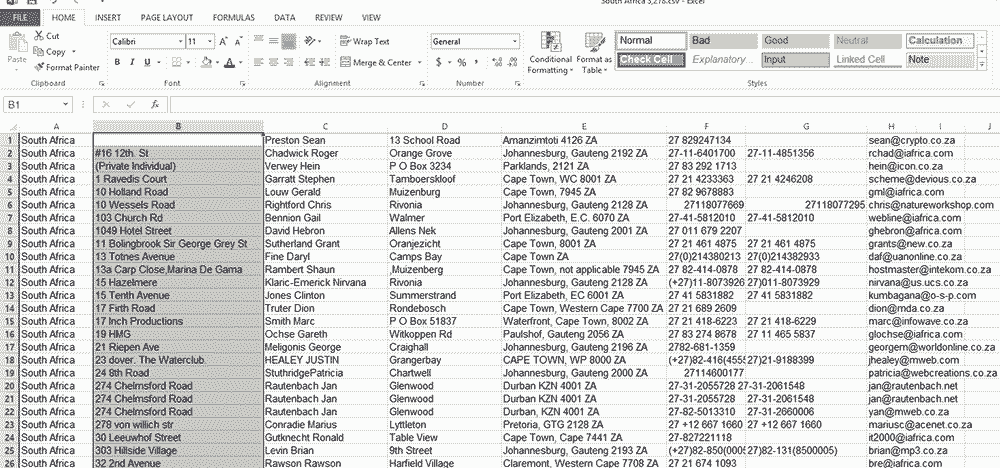Image resolution: width=1000 pixels, height=468 pixels.
Task: Toggle Wrap Text
Action: click(x=365, y=41)
